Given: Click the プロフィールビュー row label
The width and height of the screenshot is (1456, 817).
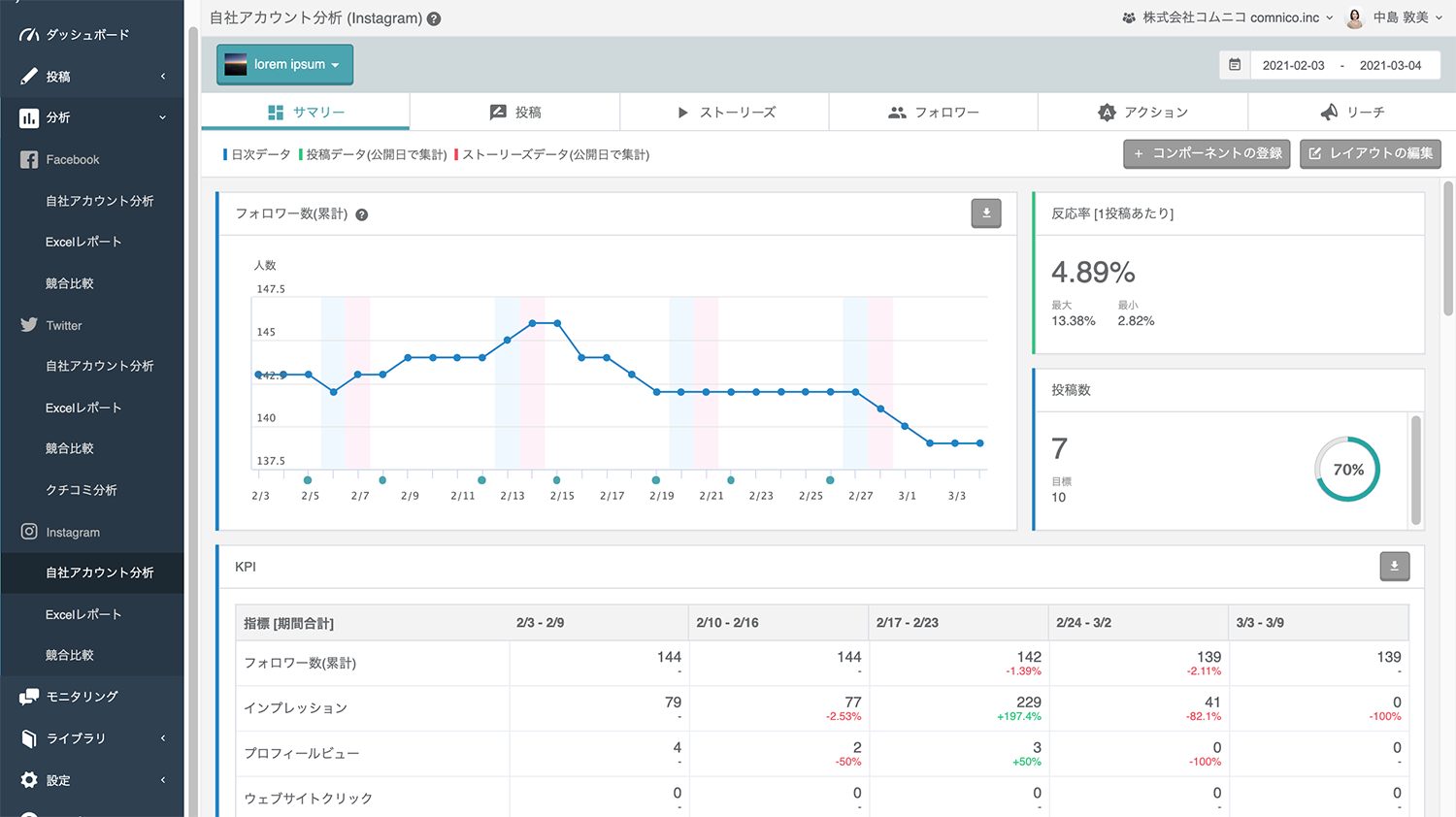Looking at the screenshot, I should pos(302,754).
